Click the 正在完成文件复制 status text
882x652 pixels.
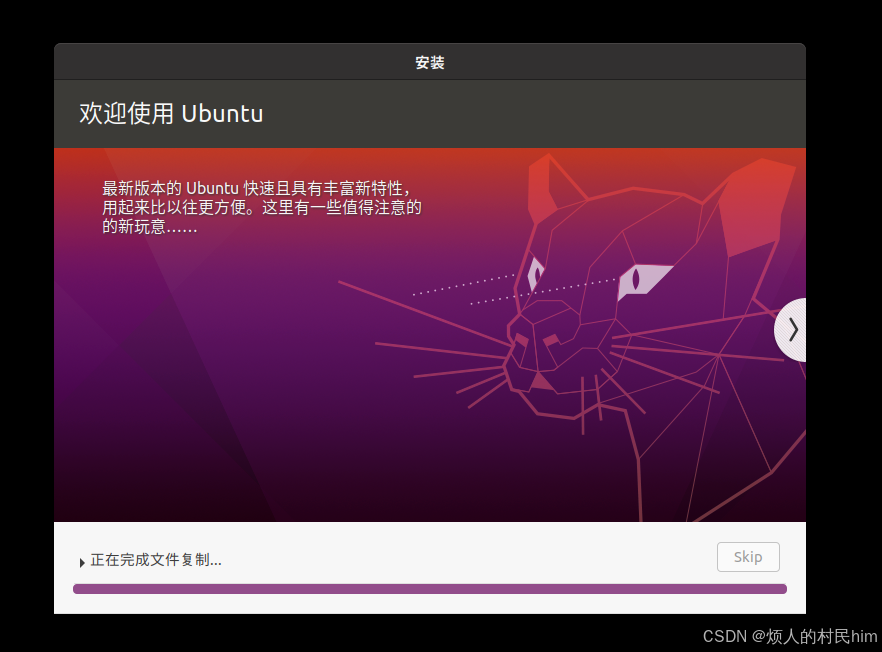[x=156, y=560]
